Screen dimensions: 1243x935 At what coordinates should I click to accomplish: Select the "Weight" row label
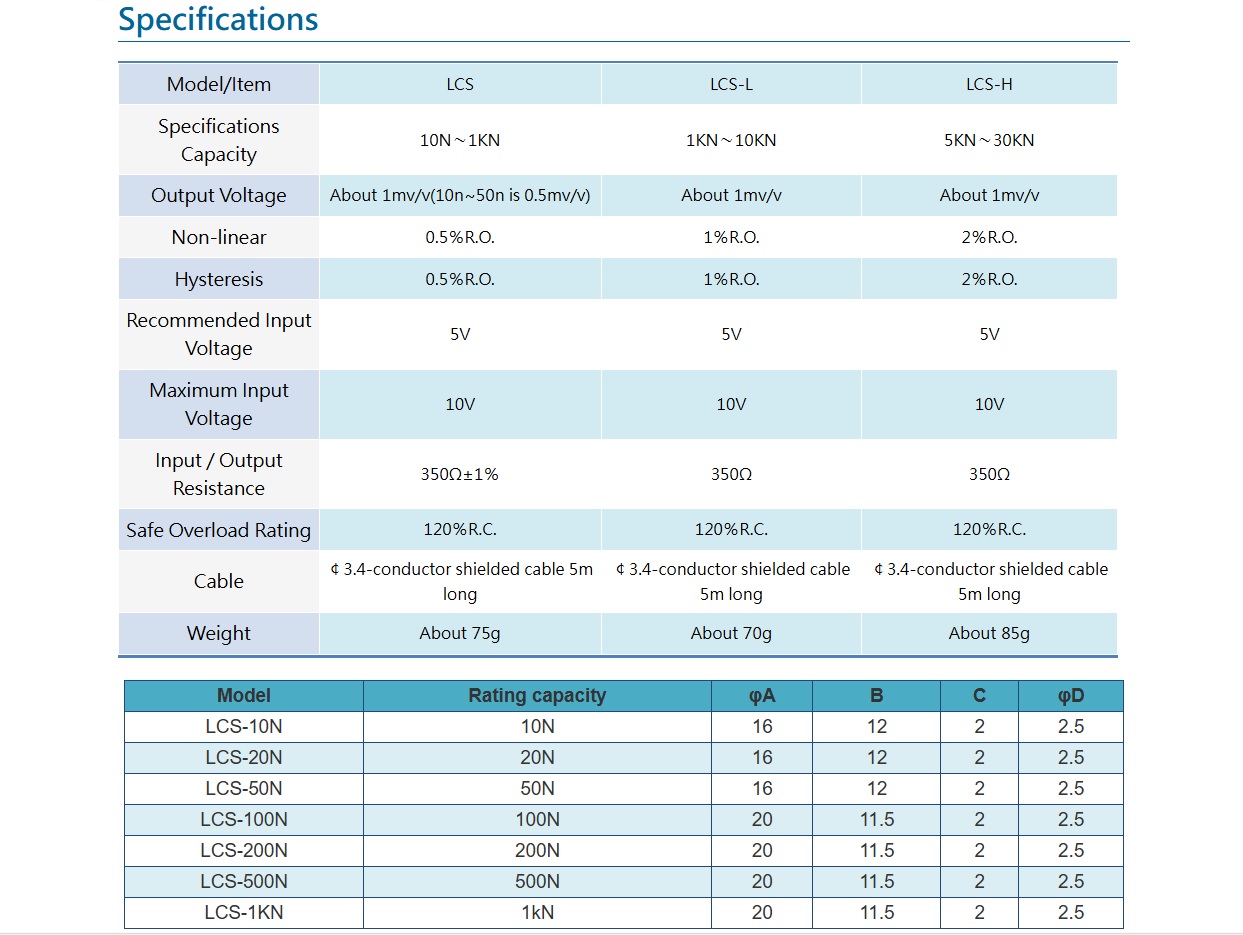click(x=219, y=633)
